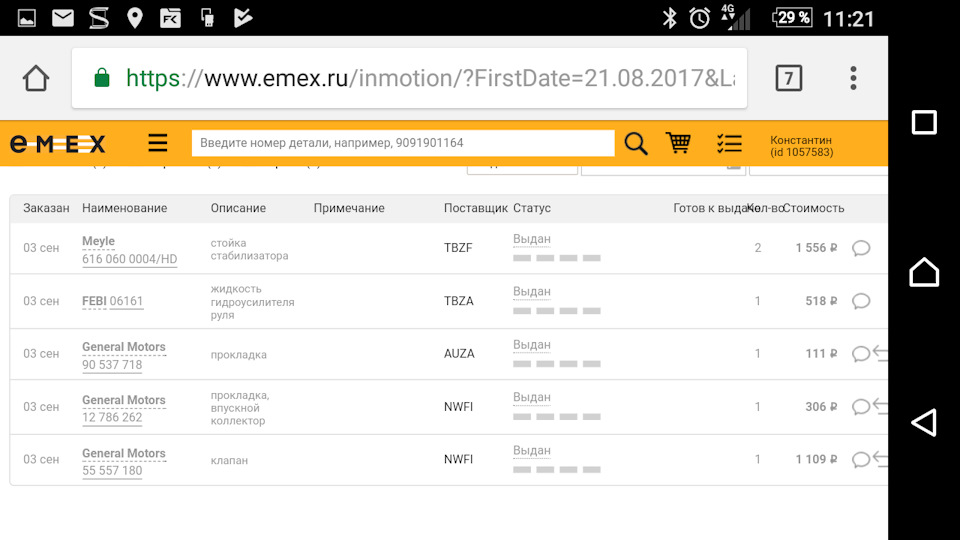Tap Android home navigation button

924,272
